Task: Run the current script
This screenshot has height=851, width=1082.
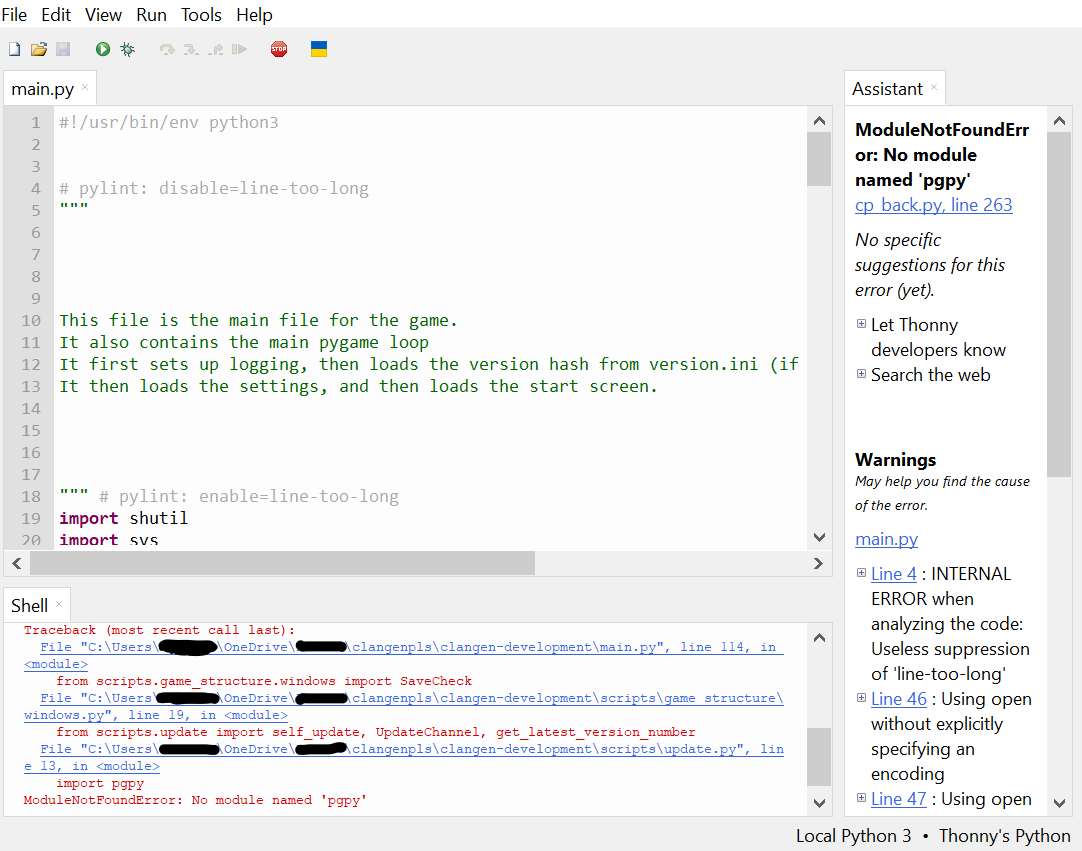Action: coord(102,48)
